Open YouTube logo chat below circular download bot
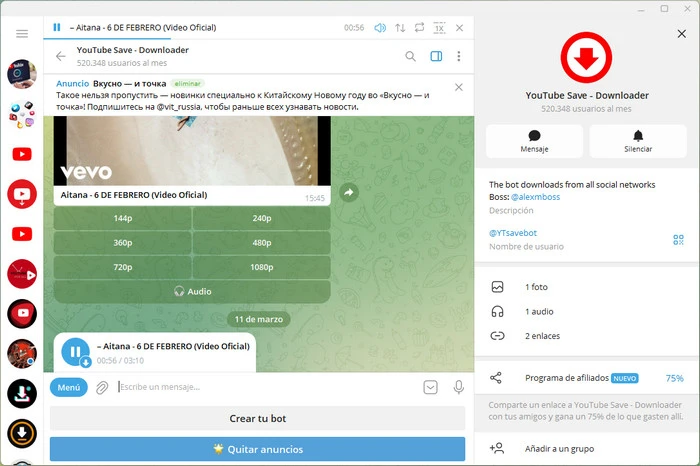The width and height of the screenshot is (700, 466). 22,234
